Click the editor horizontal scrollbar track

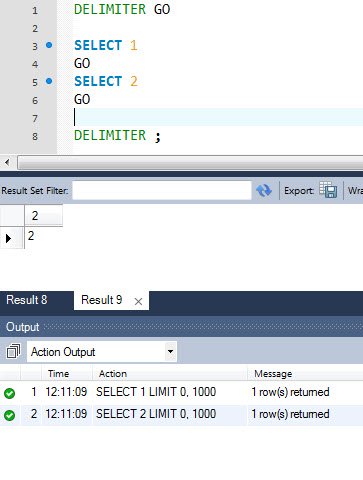pyautogui.click(x=190, y=163)
